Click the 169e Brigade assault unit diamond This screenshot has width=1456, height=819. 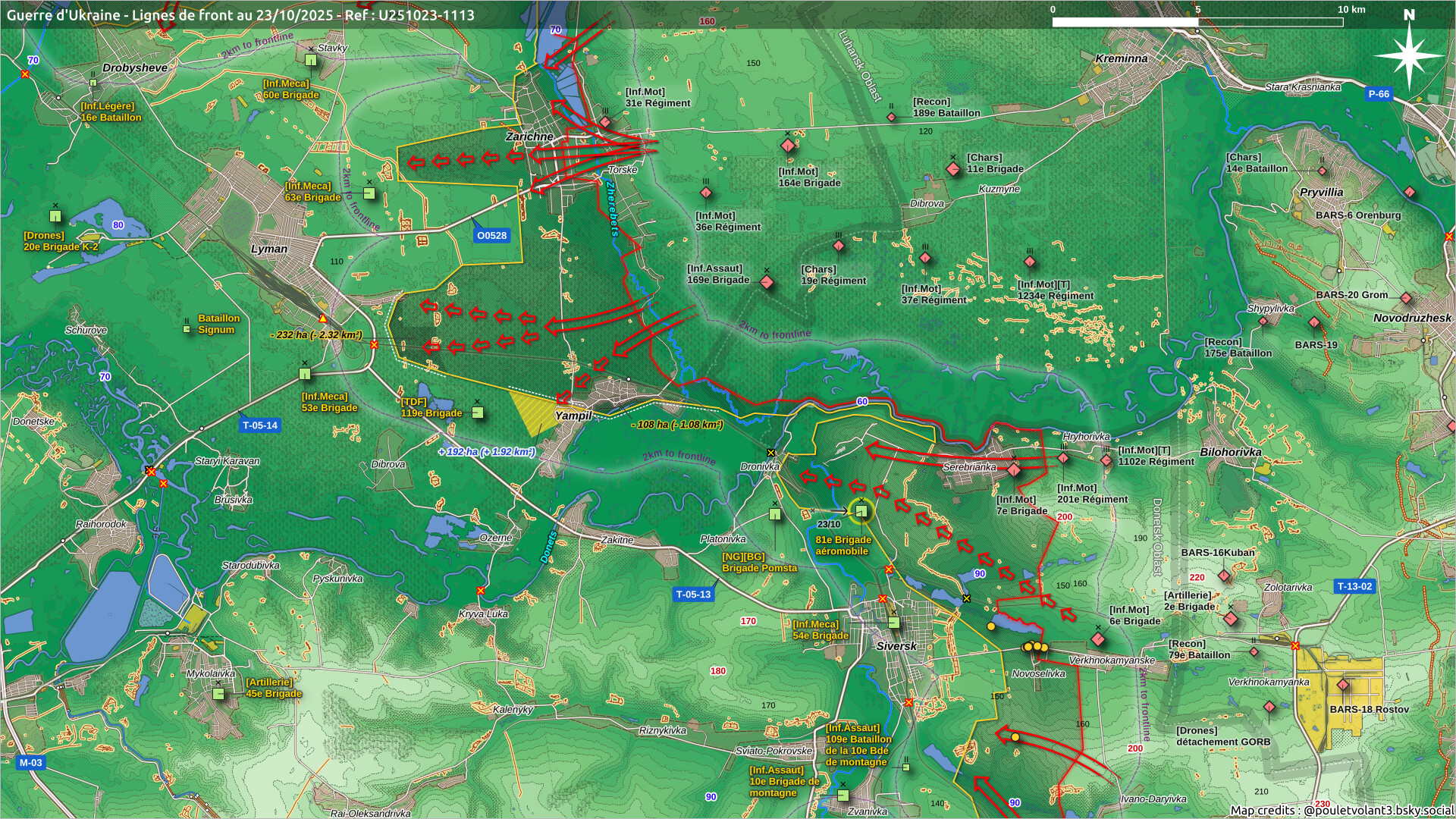[x=767, y=283]
